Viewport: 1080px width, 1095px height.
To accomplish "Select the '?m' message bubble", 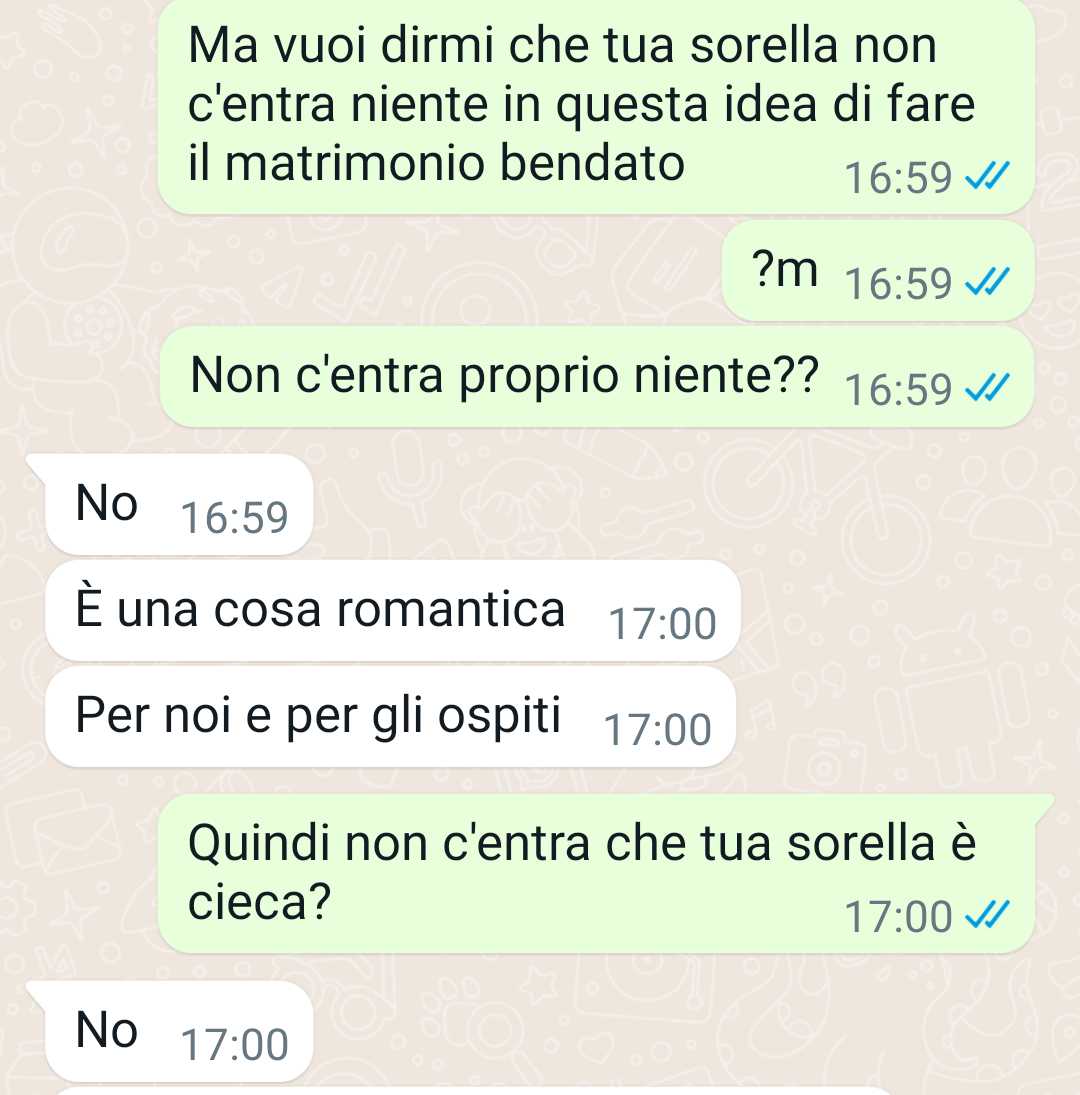I will 878,271.
